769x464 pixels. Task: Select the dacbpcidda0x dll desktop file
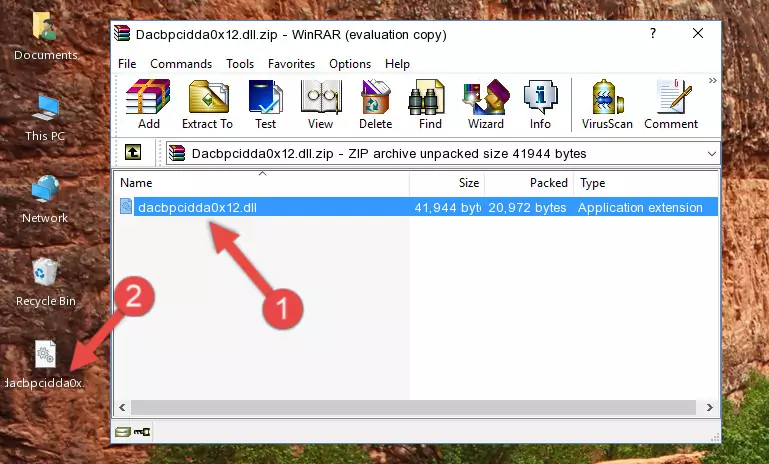pyautogui.click(x=45, y=365)
